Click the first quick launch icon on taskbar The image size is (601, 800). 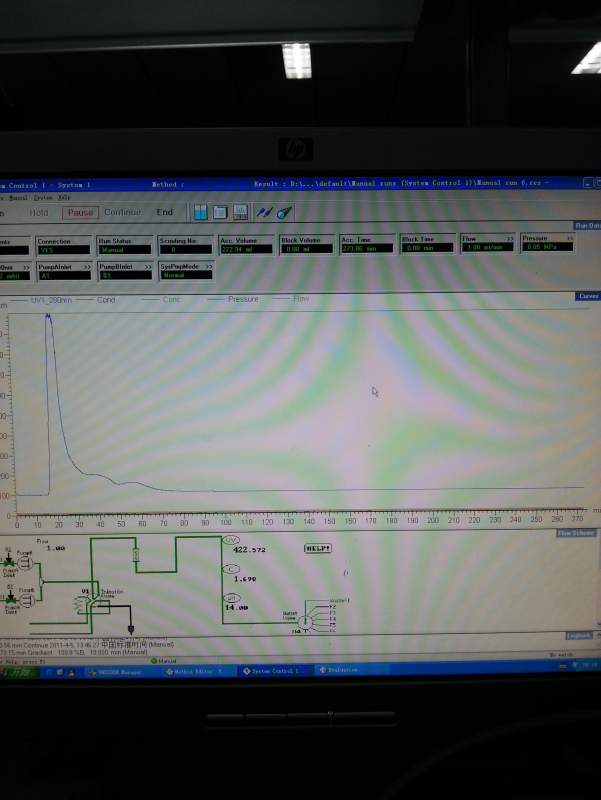point(49,672)
